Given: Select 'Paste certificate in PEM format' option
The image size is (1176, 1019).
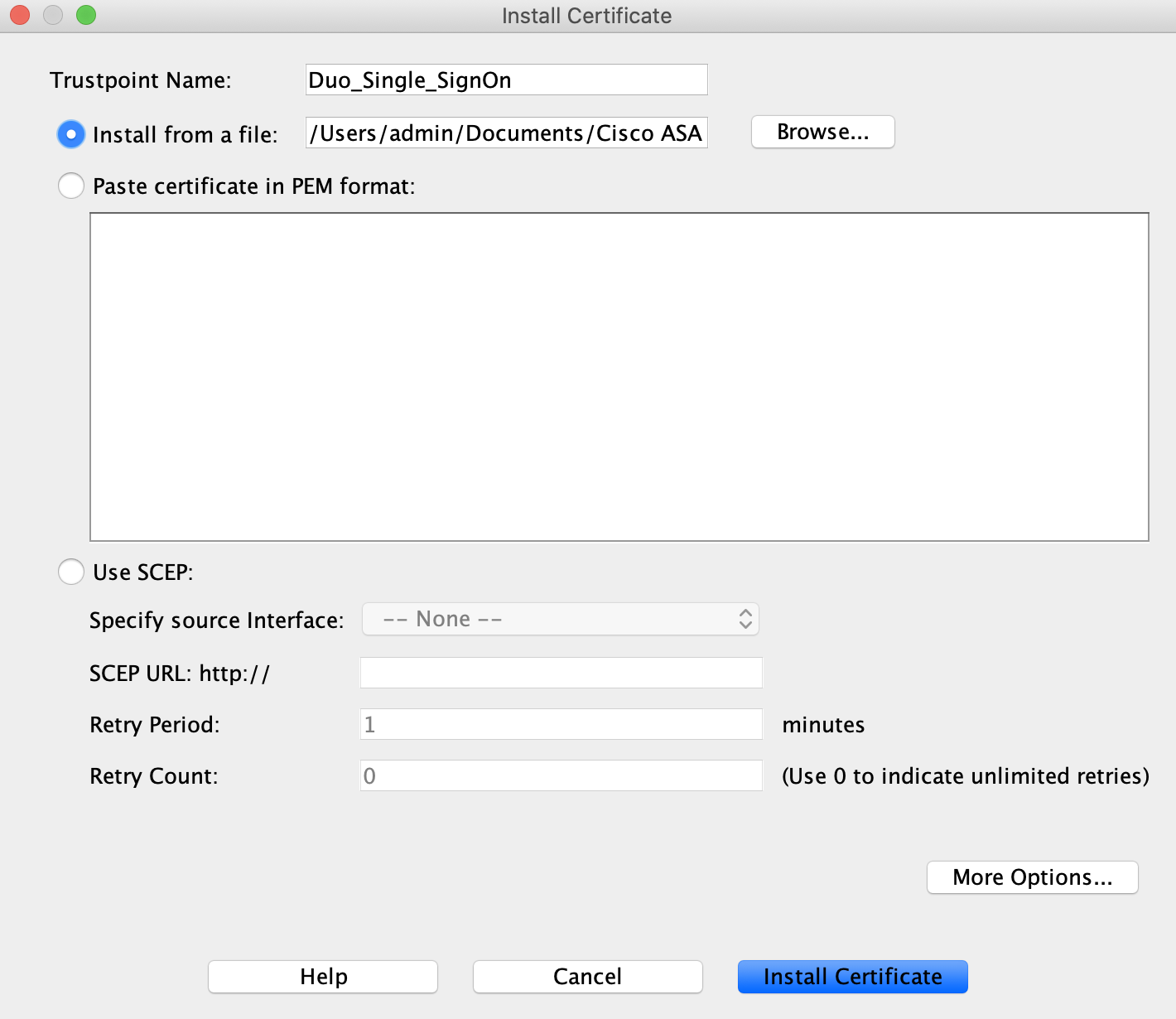Looking at the screenshot, I should click(70, 186).
